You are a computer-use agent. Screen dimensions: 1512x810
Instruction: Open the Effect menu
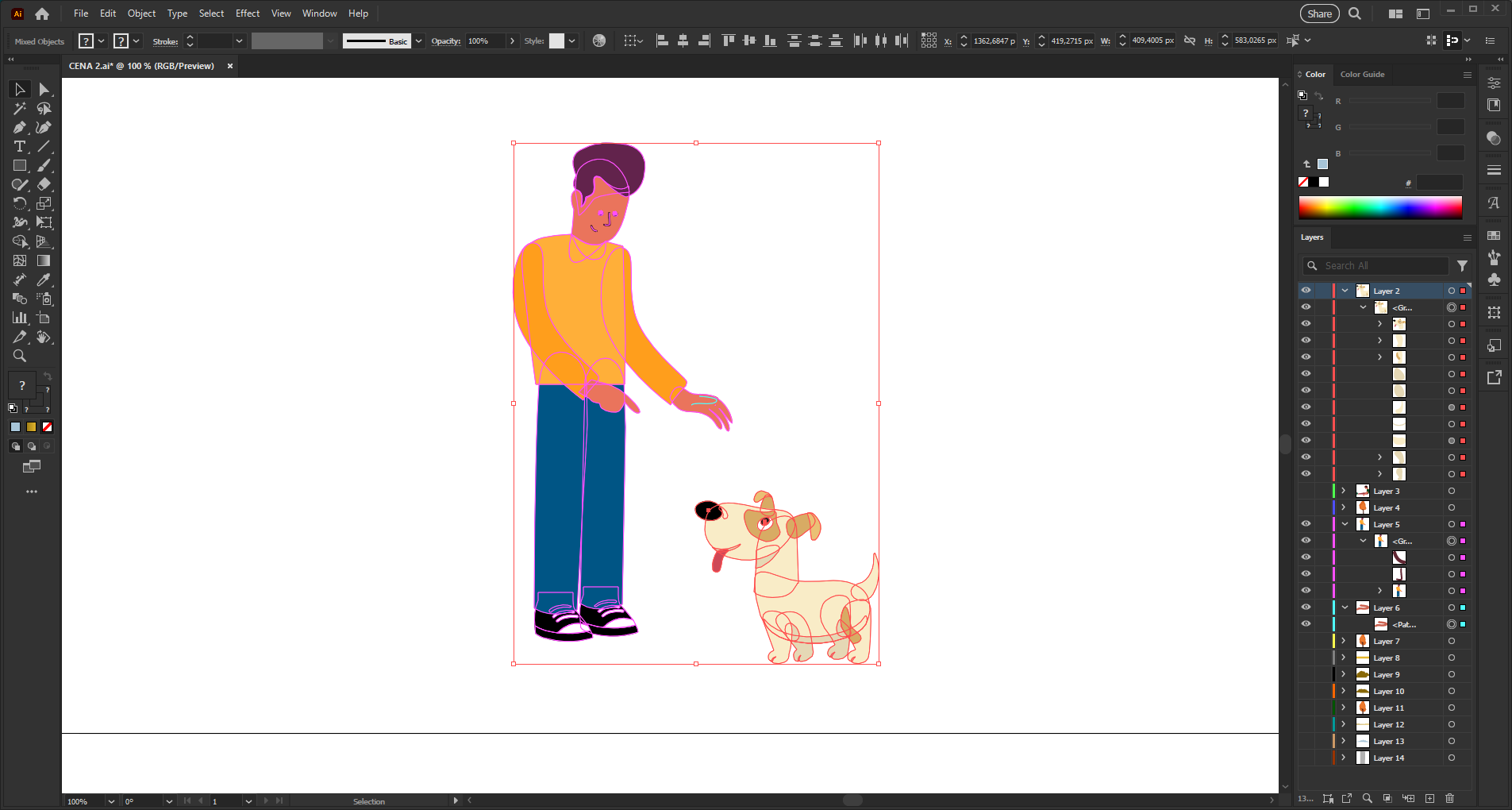[248, 13]
